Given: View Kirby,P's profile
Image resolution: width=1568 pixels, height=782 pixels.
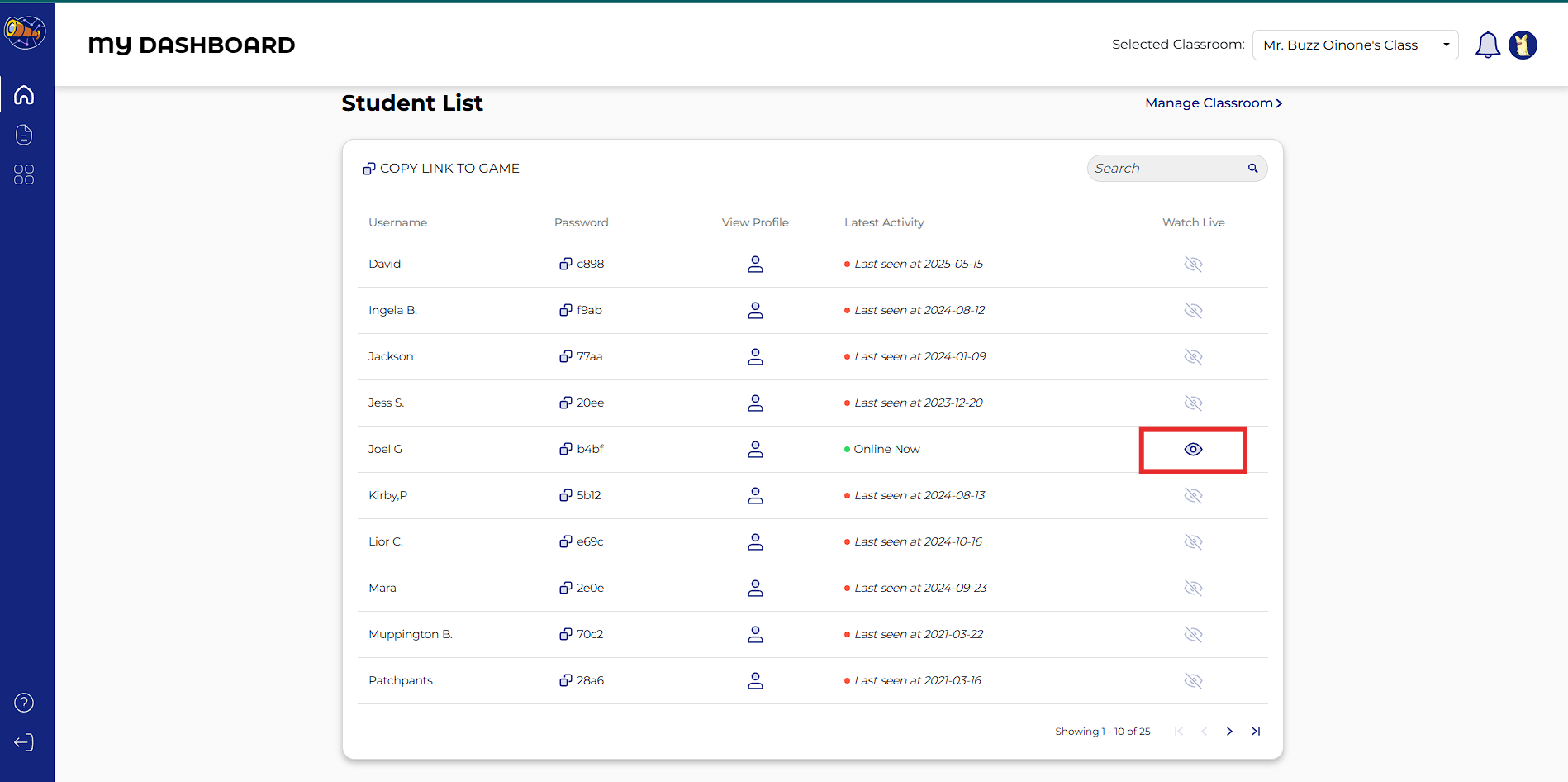Looking at the screenshot, I should [755, 495].
